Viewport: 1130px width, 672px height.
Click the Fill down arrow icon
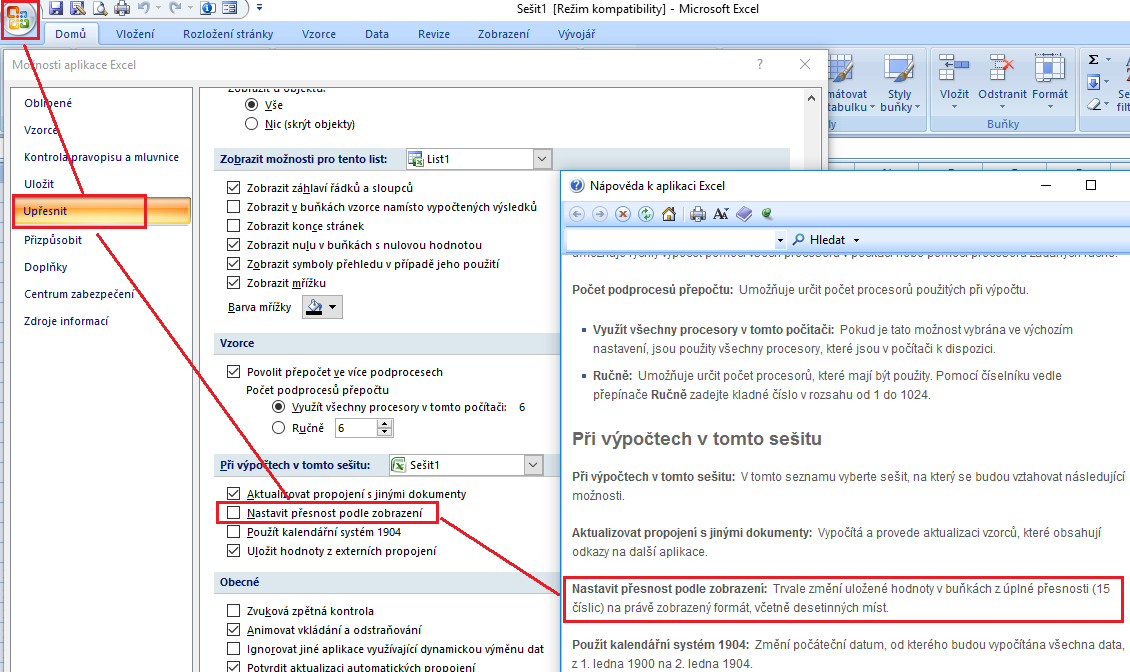point(1093,82)
